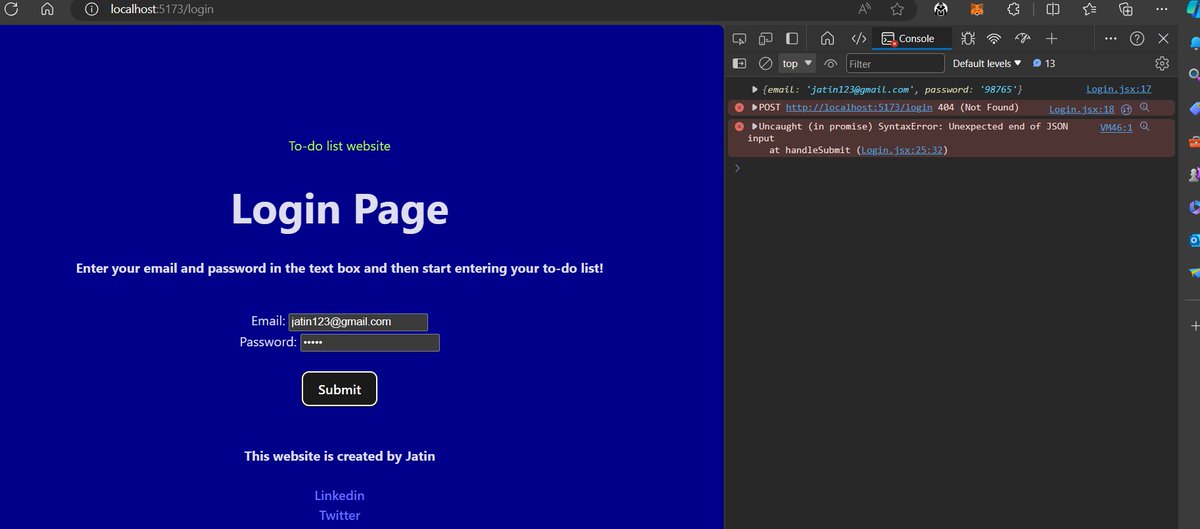The width and height of the screenshot is (1200, 529).
Task: Open browser Collections
Action: 1126,9
